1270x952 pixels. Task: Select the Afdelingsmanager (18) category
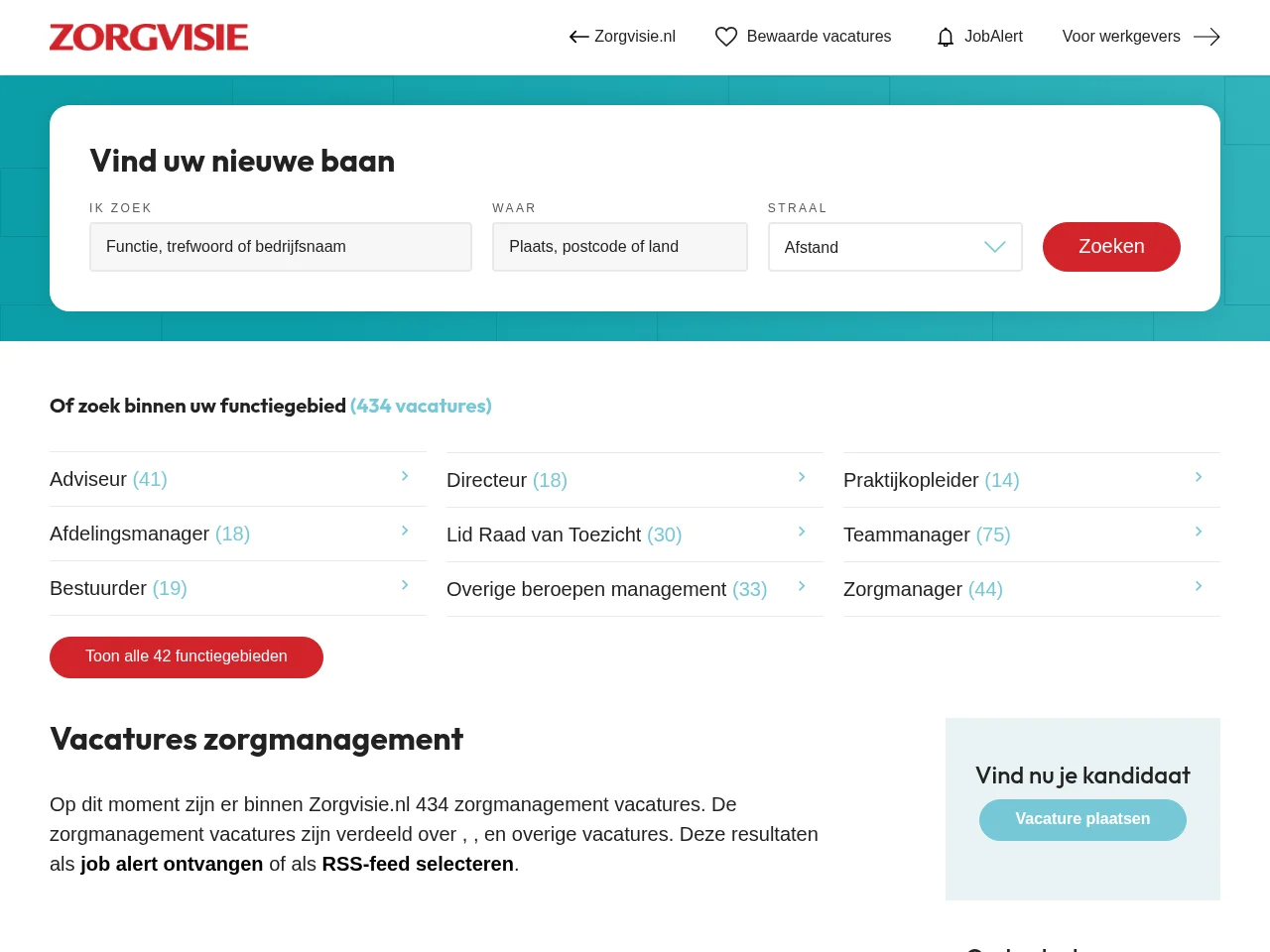pyautogui.click(x=238, y=534)
